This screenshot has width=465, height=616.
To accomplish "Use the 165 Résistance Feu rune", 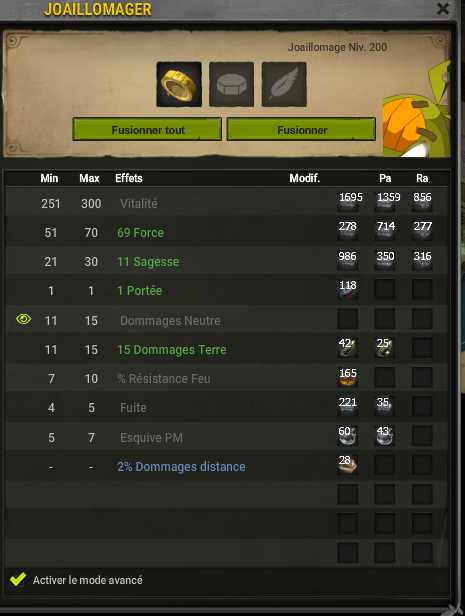I will [x=348, y=377].
